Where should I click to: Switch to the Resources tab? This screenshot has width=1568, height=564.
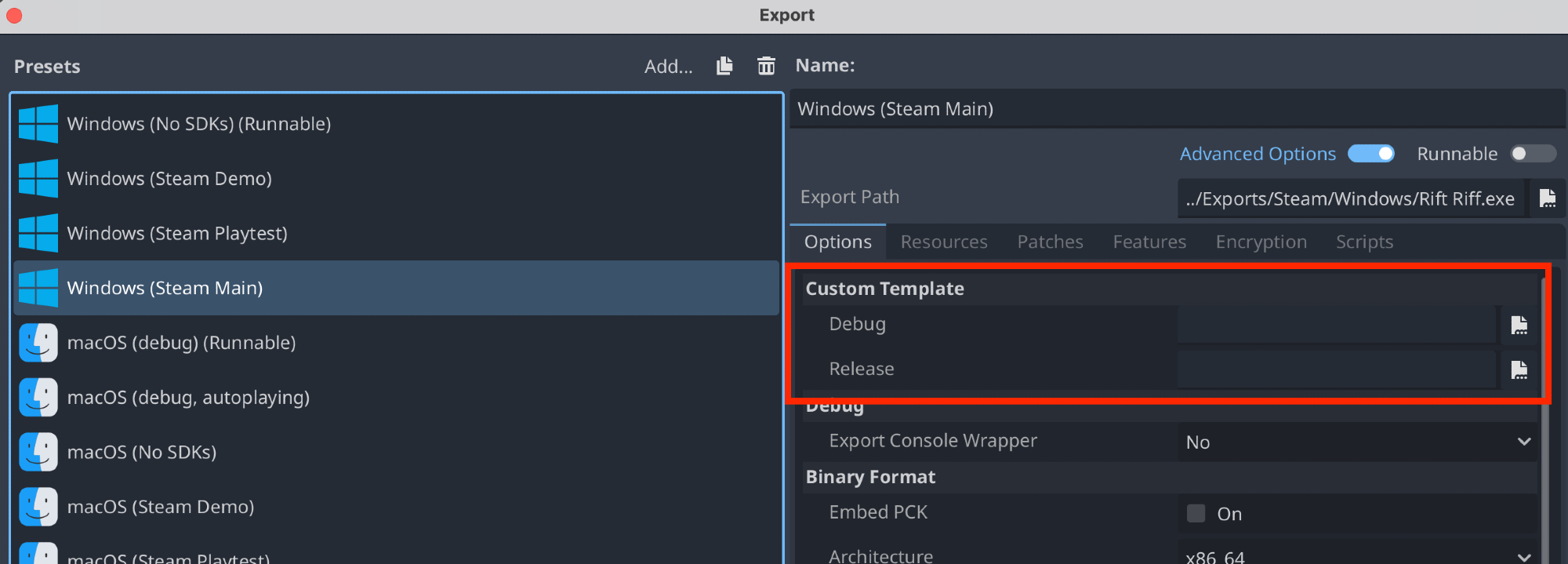943,242
